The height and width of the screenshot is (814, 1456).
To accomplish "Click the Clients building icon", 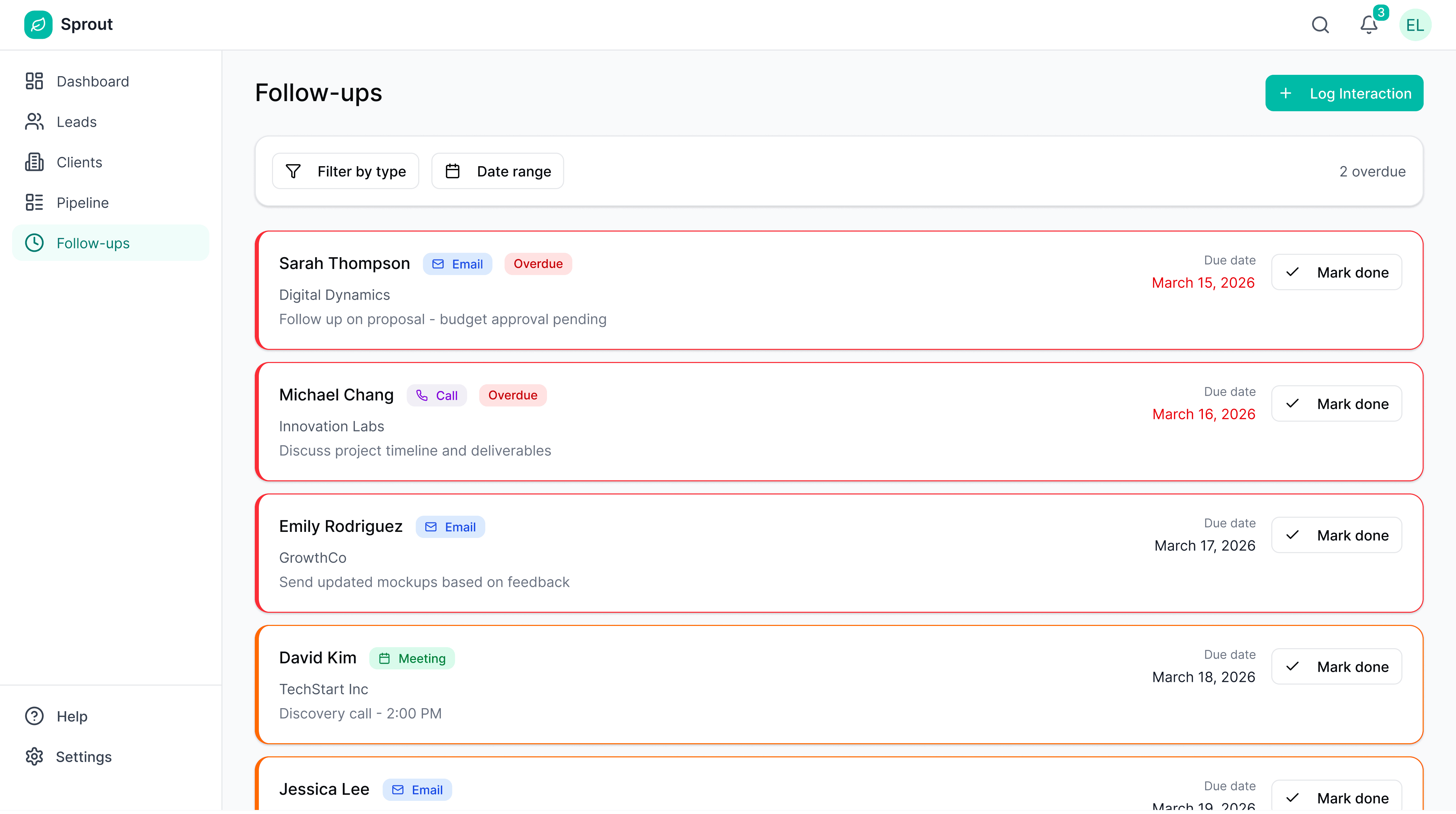I will coord(34,162).
